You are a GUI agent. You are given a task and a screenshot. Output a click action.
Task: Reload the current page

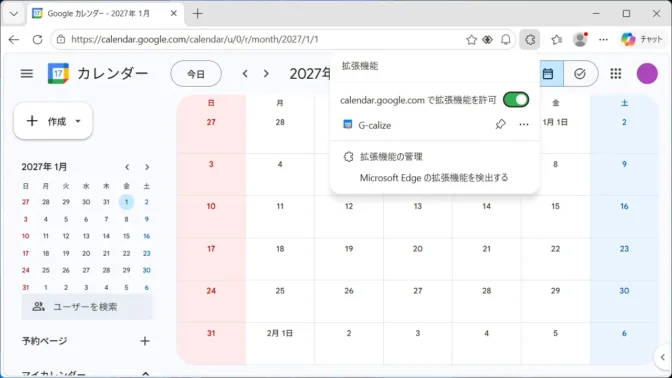pyautogui.click(x=38, y=39)
